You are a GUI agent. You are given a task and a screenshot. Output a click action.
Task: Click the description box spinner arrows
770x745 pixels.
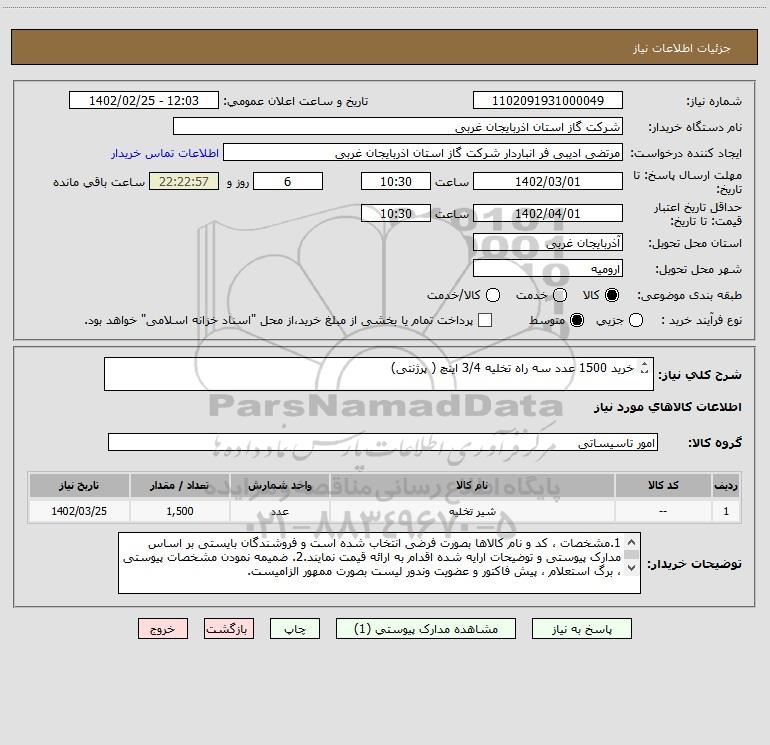click(x=644, y=368)
